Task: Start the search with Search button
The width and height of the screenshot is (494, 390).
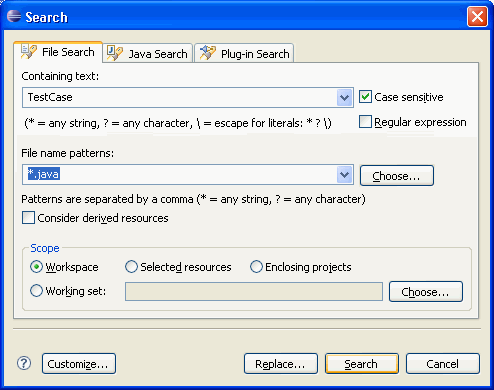Action: (x=362, y=364)
